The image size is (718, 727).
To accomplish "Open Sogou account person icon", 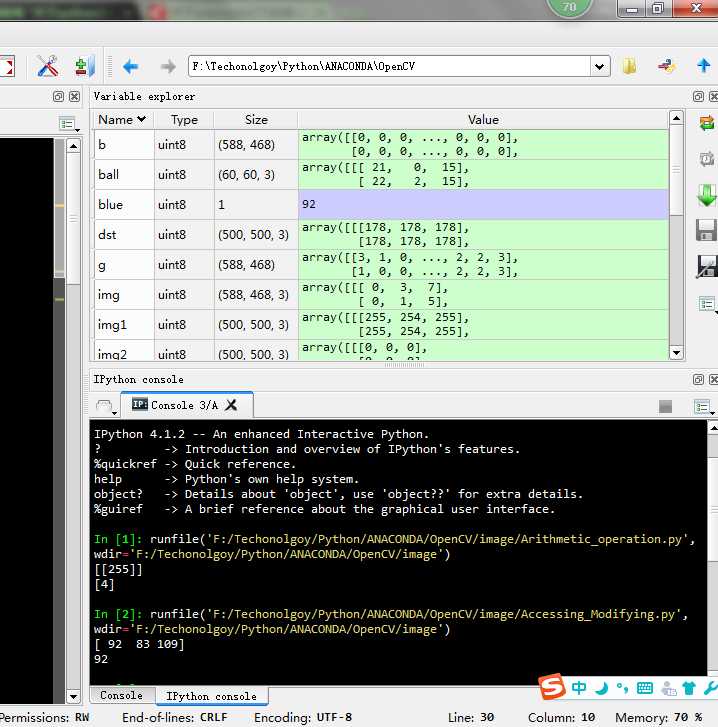I will (668, 689).
